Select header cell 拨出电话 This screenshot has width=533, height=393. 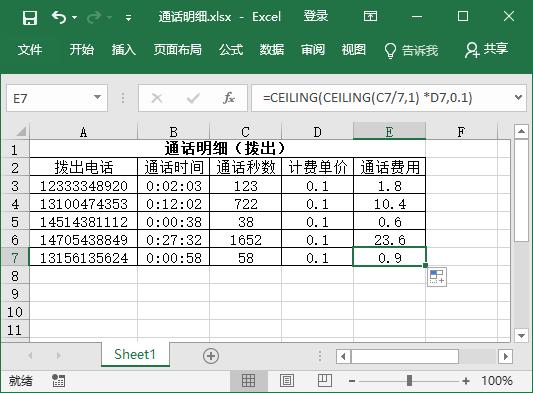click(83, 167)
